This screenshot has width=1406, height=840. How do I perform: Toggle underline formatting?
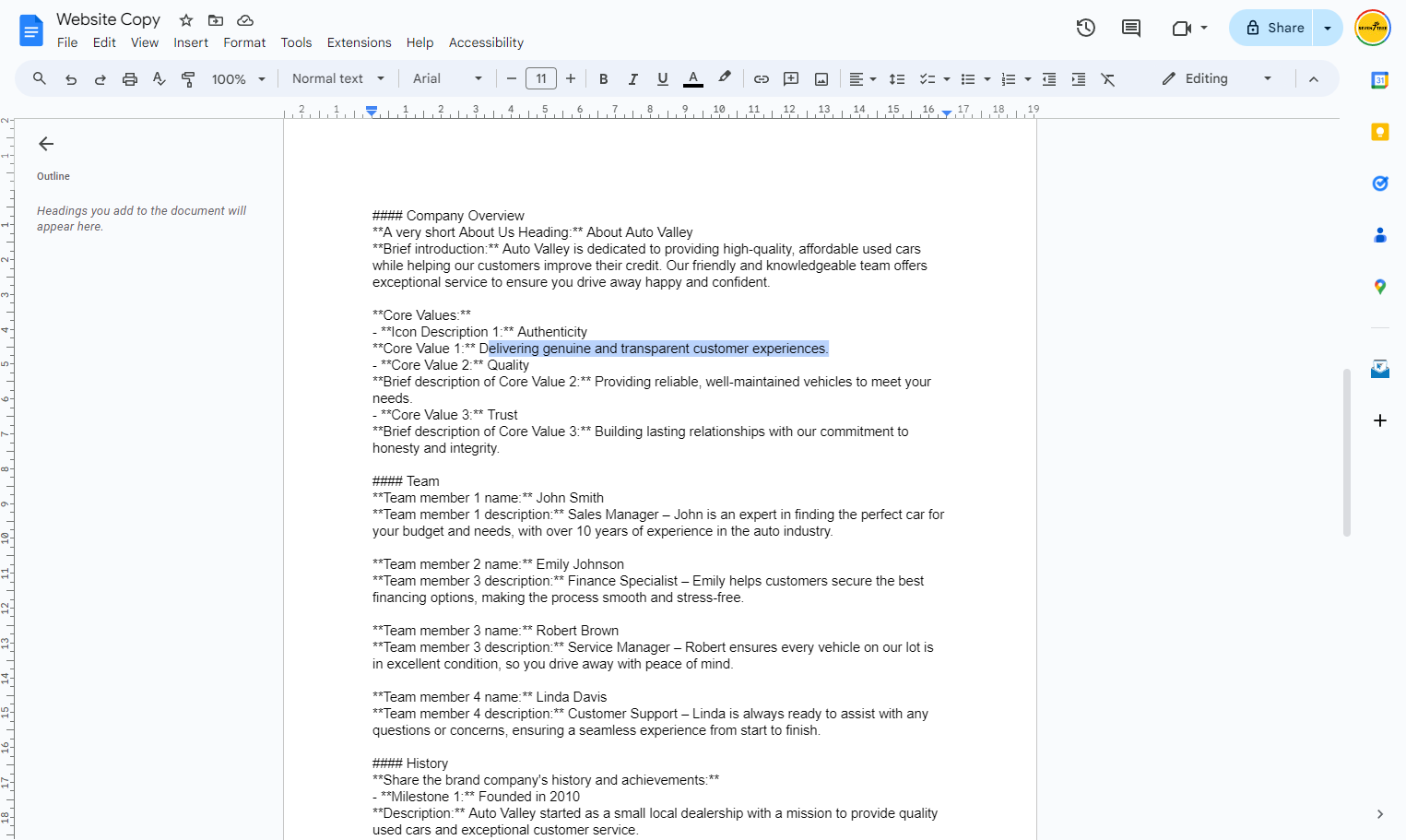[x=663, y=79]
